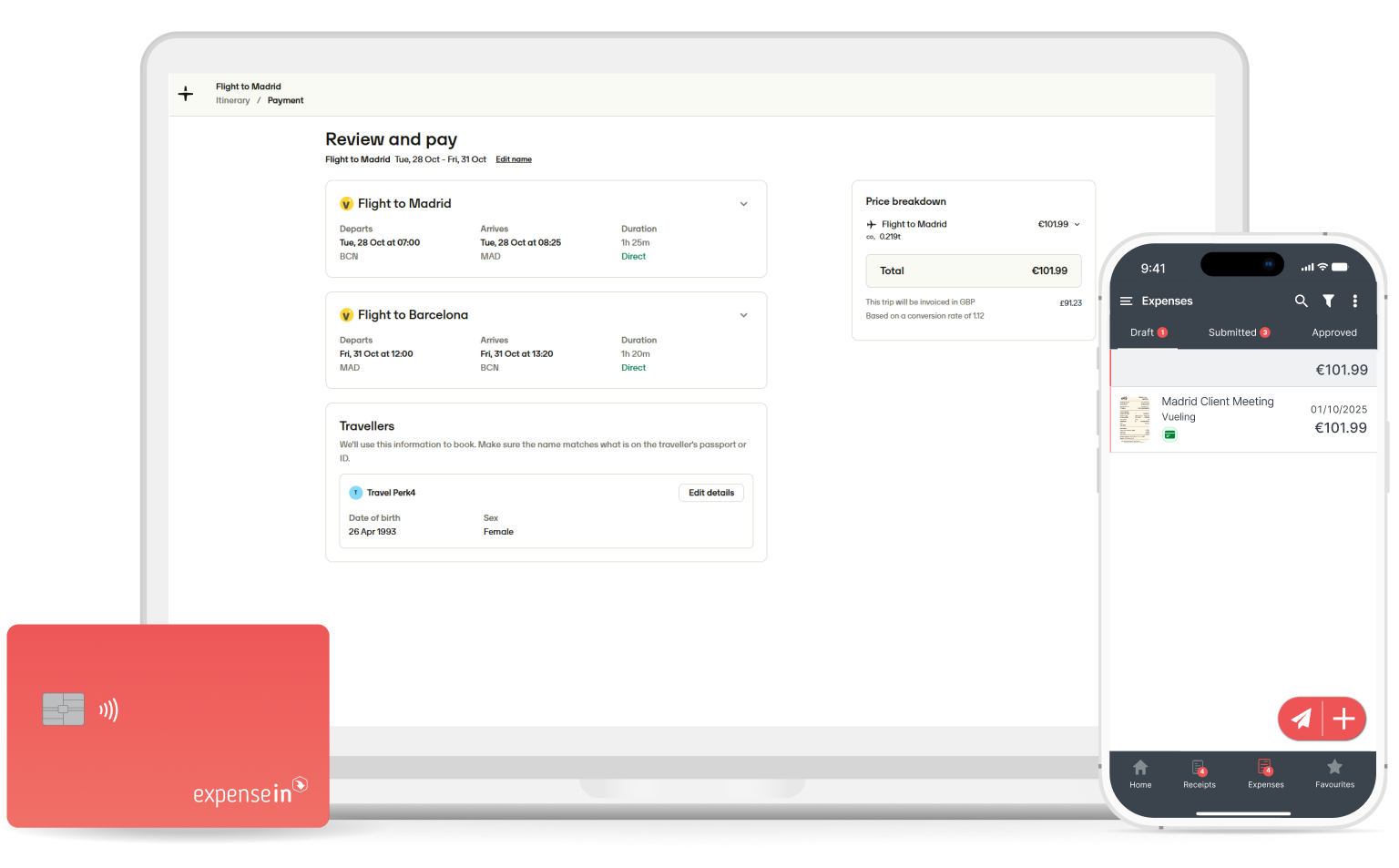Click the '1h 25m' duration value
Image resolution: width=1399 pixels, height=868 pixels.
(x=636, y=243)
